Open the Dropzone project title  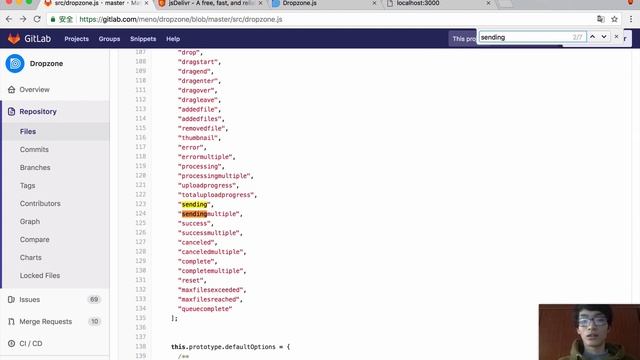46,64
